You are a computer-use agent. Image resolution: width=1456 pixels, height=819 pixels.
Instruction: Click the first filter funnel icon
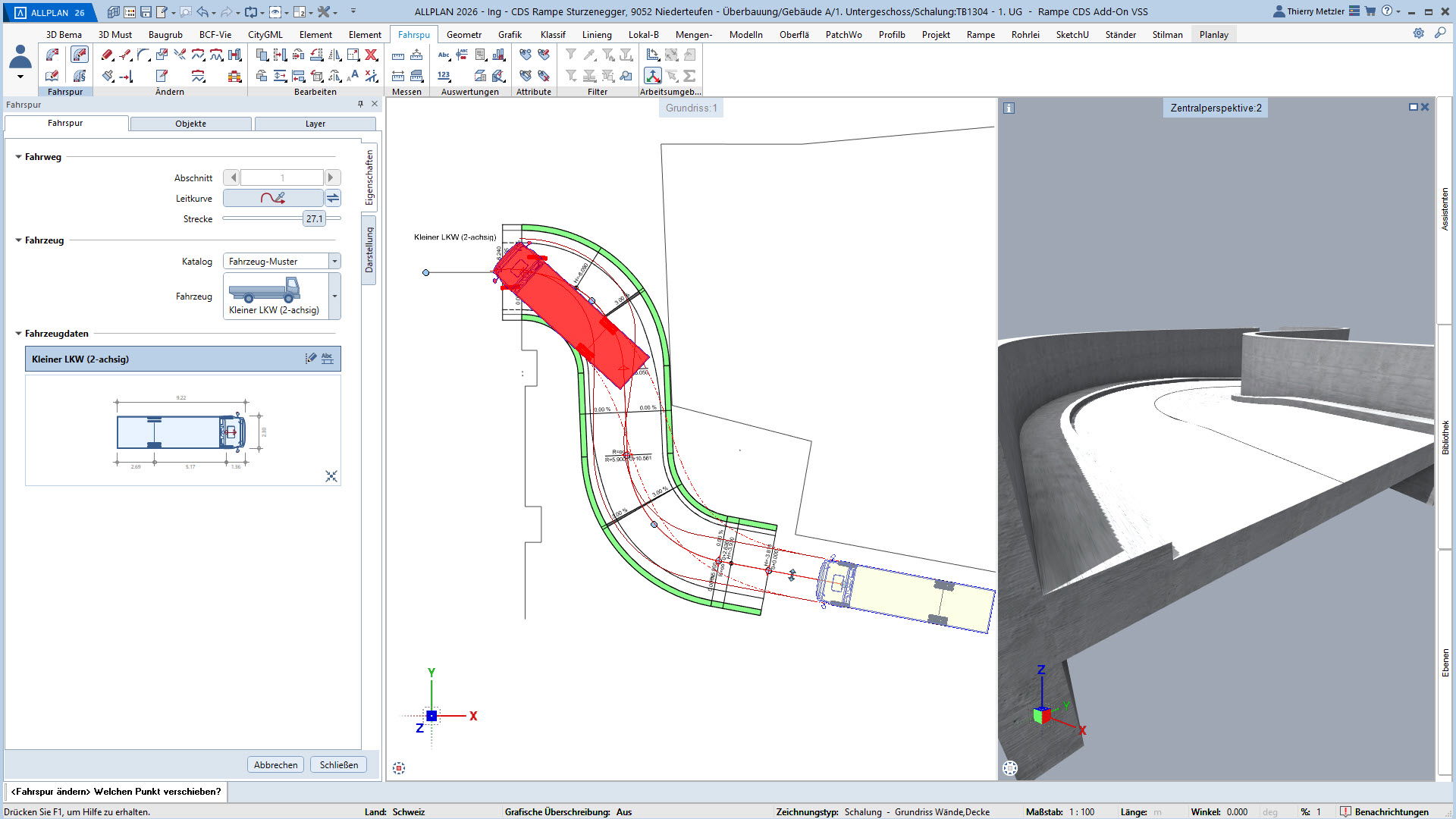click(x=571, y=55)
